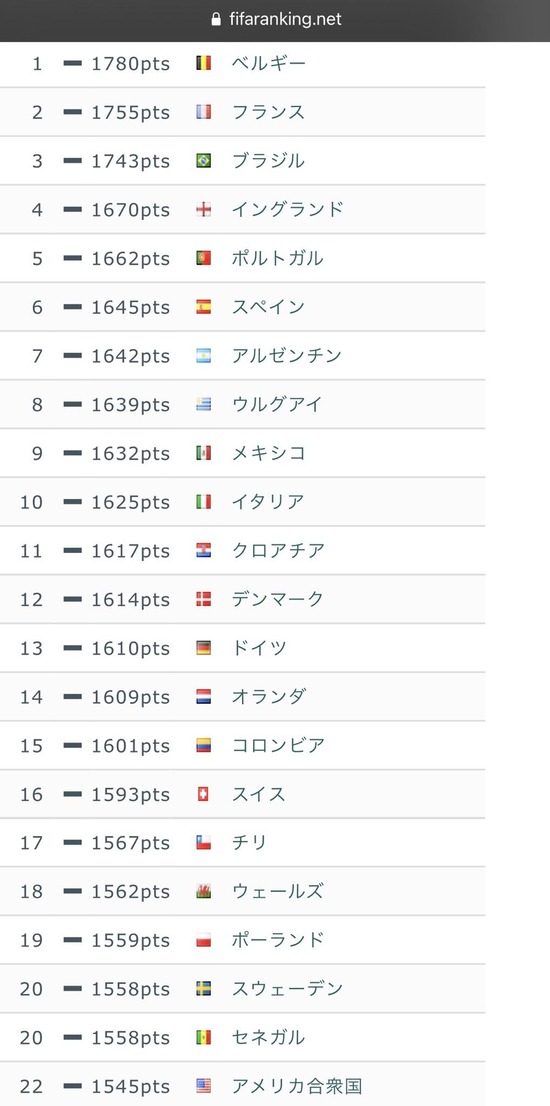Click the rank change dash beside 1632pts
Viewport: 550px width, 1106px height.
pos(73,453)
